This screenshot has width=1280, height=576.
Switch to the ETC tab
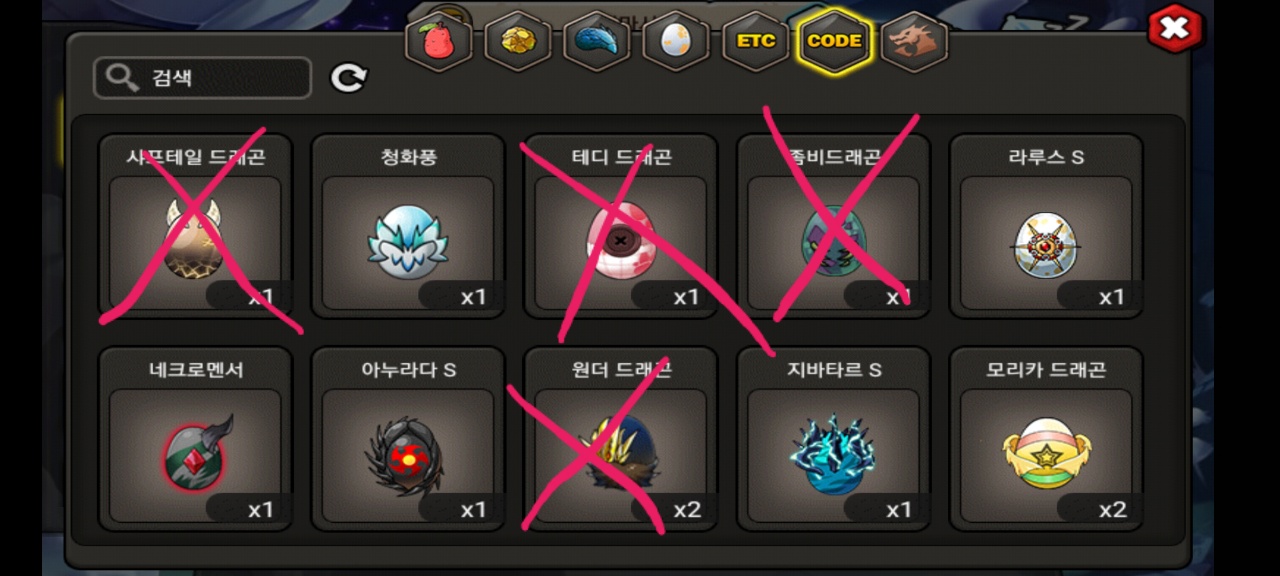coord(755,41)
